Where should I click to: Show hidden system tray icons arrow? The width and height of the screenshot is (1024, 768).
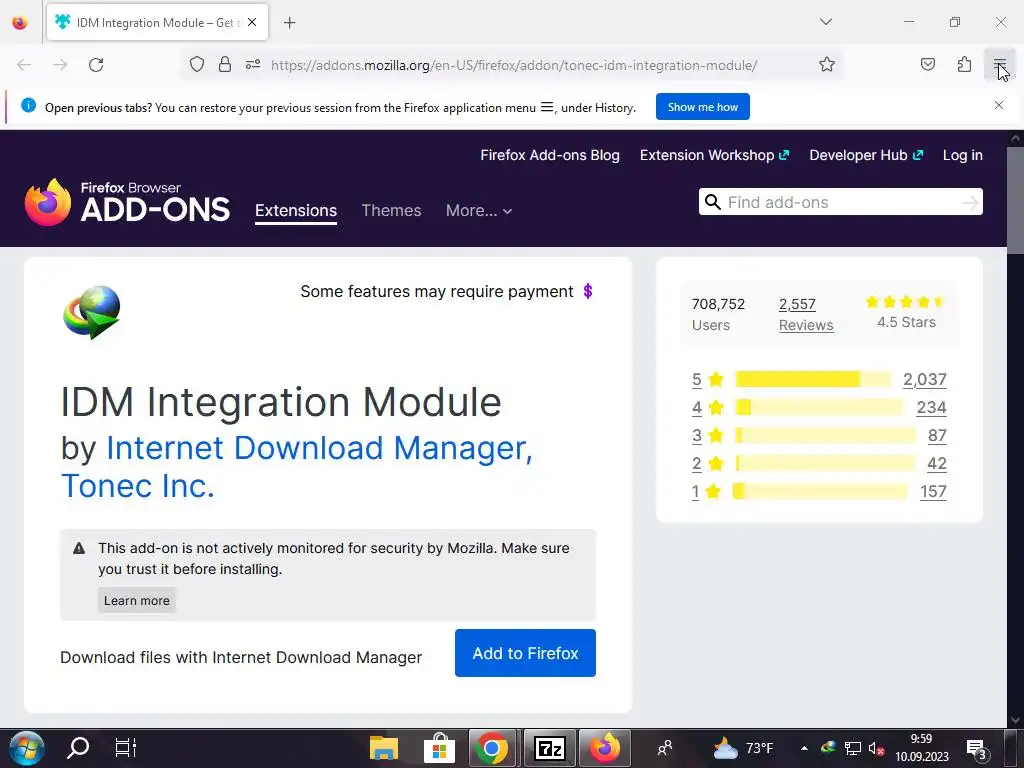coord(804,748)
